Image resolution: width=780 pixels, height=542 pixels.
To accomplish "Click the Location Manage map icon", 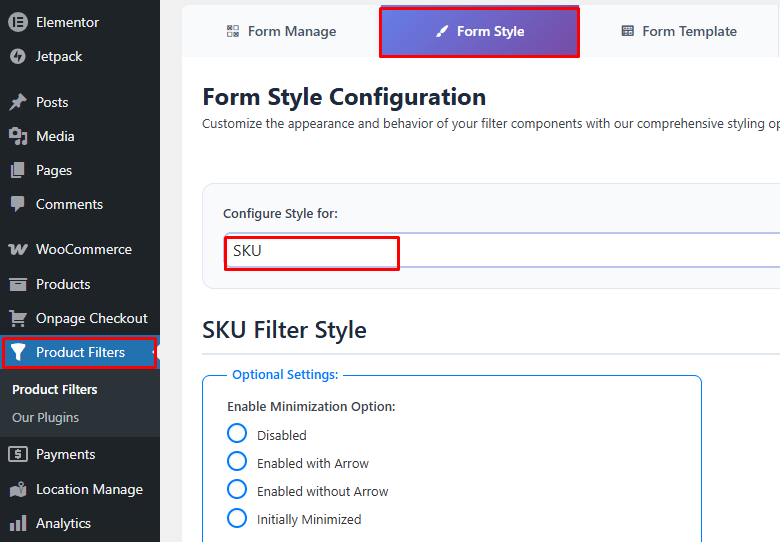I will tap(18, 489).
